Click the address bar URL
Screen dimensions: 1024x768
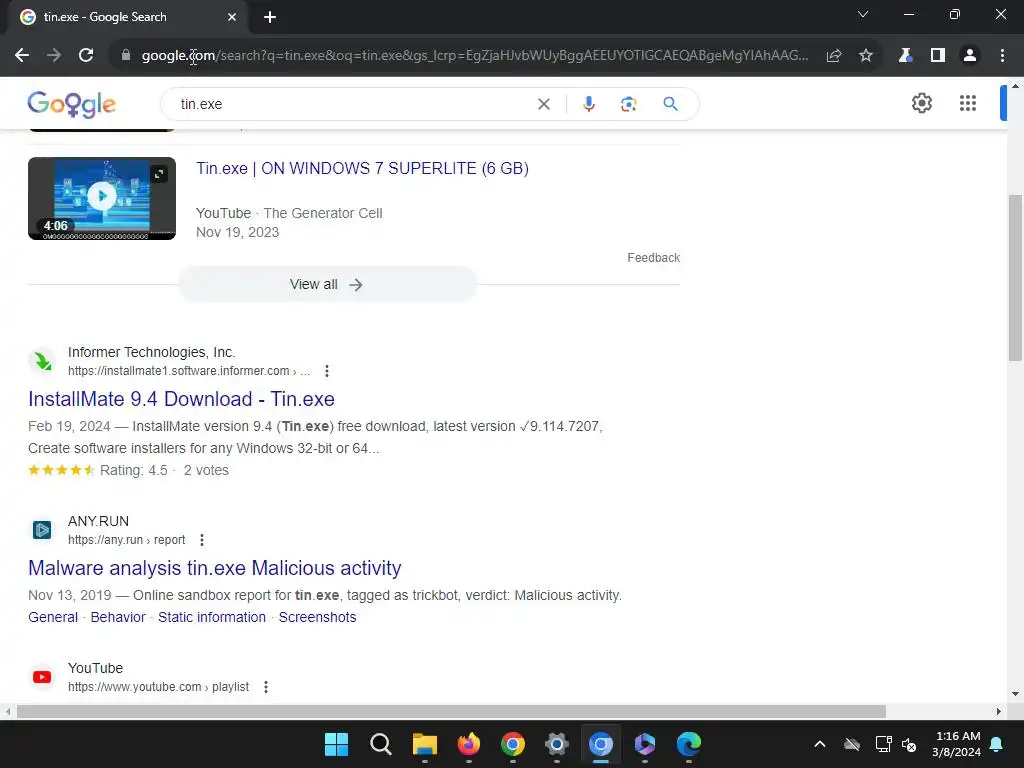(x=475, y=56)
